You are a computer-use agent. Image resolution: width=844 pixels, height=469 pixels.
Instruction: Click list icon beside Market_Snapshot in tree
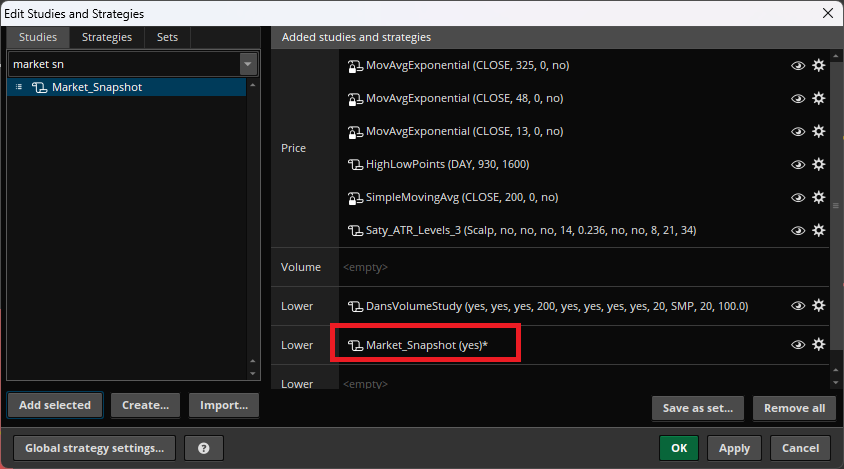pos(19,87)
